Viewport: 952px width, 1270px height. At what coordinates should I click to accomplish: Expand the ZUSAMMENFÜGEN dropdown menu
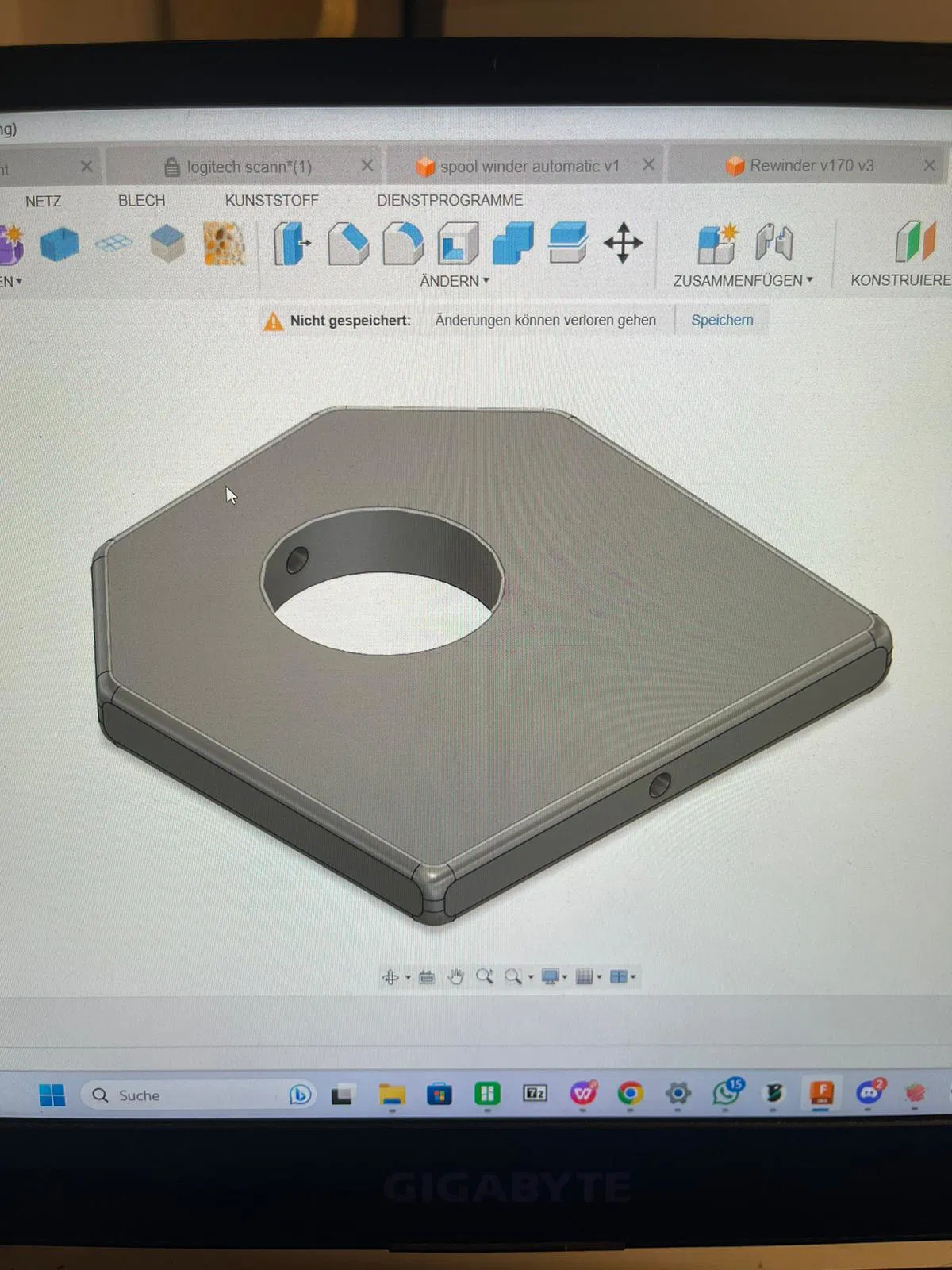pyautogui.click(x=743, y=280)
